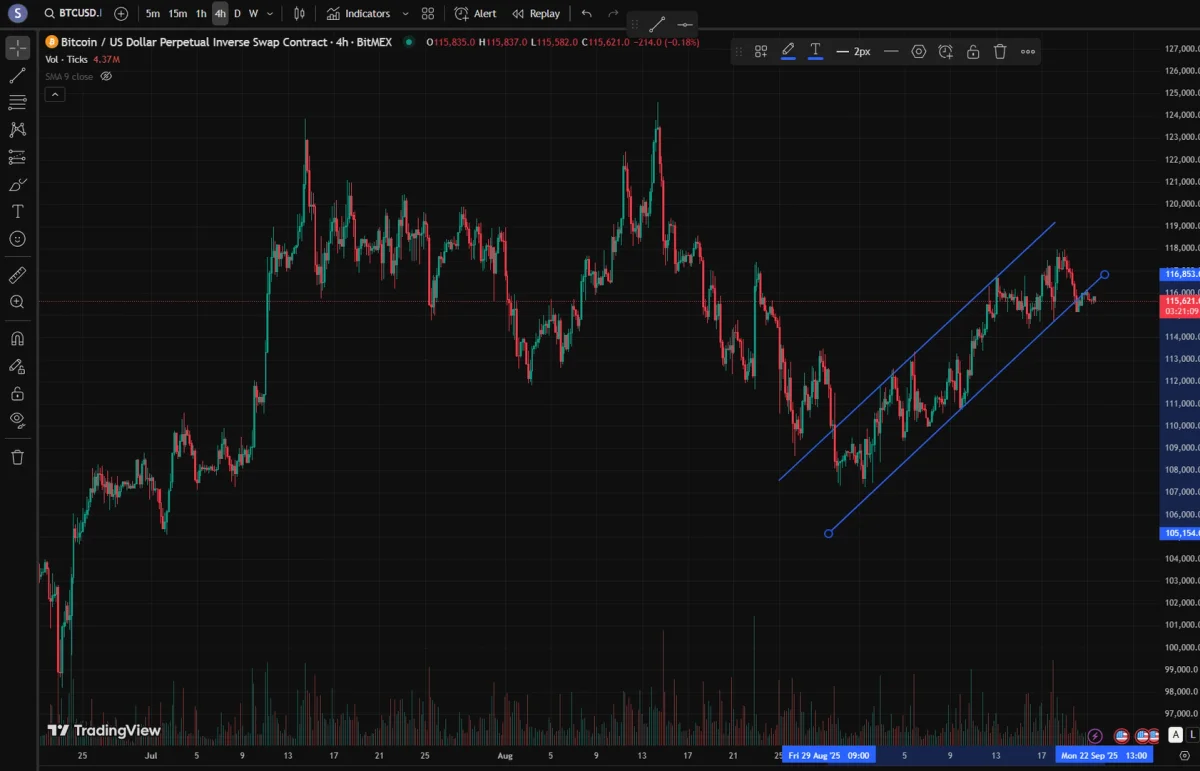Switch to 15m timeframe
The height and width of the screenshot is (771, 1200).
click(177, 13)
